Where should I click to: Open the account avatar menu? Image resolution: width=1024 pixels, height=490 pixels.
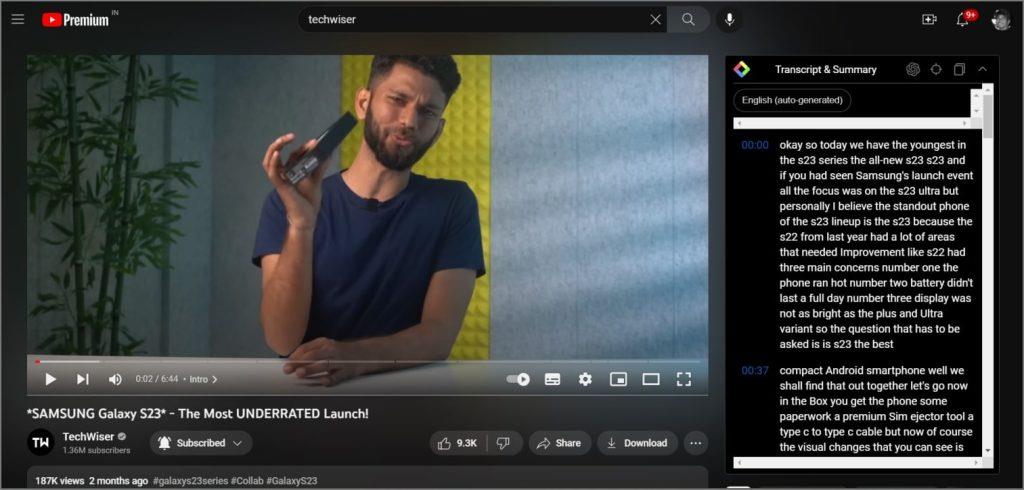(x=1000, y=20)
